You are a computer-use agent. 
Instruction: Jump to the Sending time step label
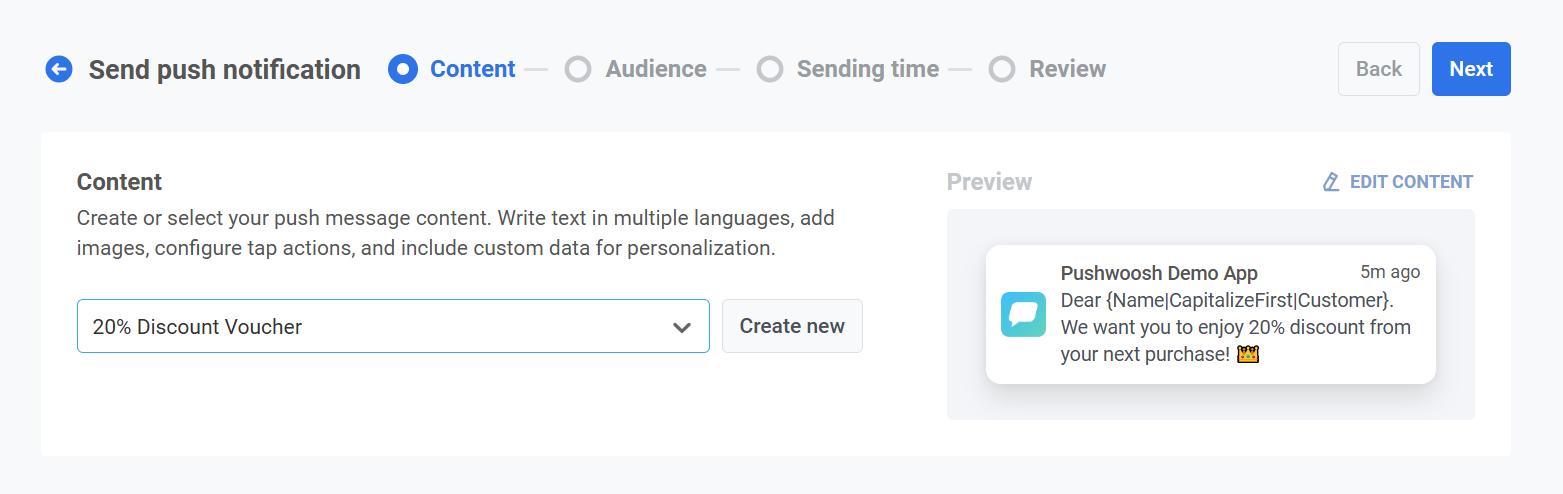[867, 69]
